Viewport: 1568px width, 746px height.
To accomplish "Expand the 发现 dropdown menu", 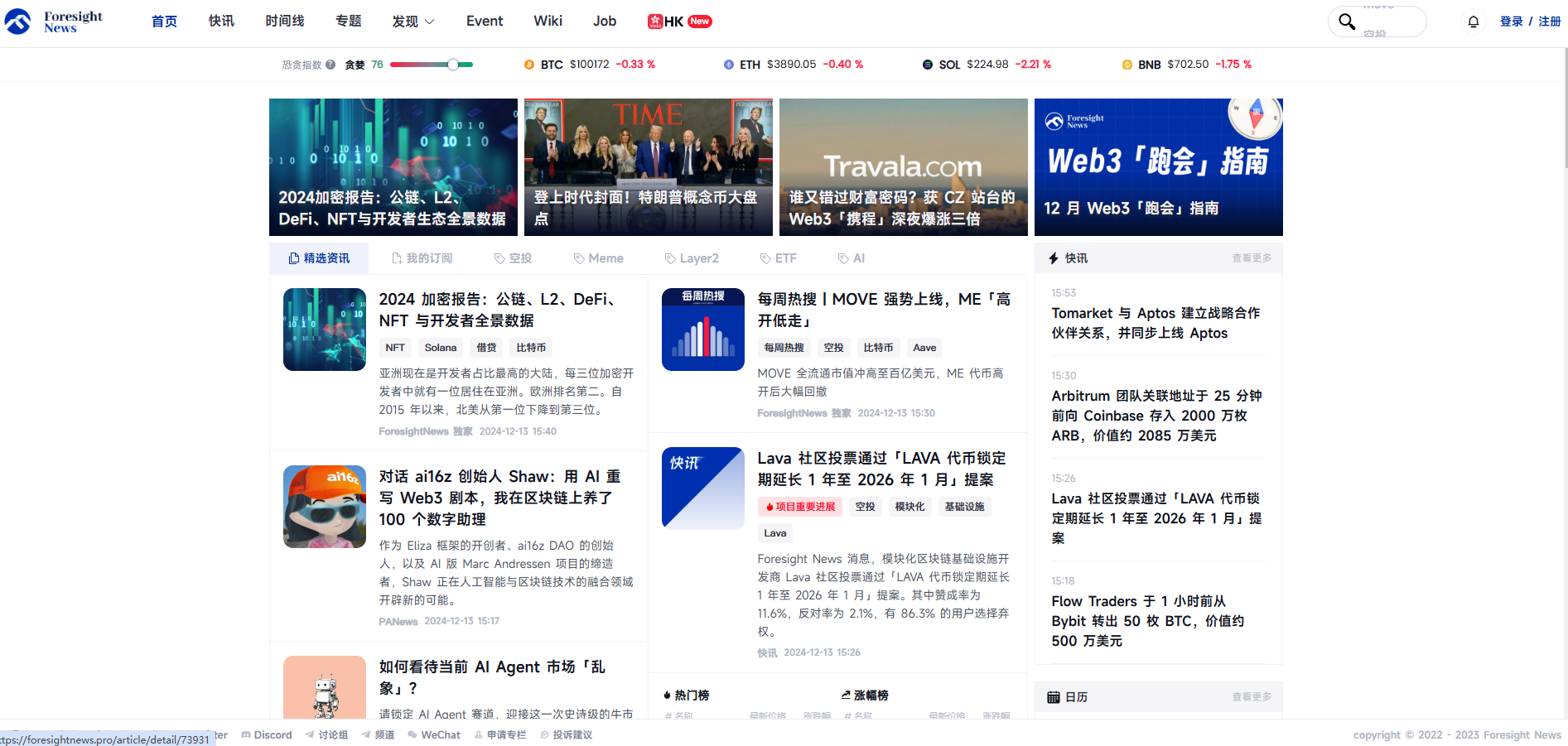I will [x=413, y=22].
